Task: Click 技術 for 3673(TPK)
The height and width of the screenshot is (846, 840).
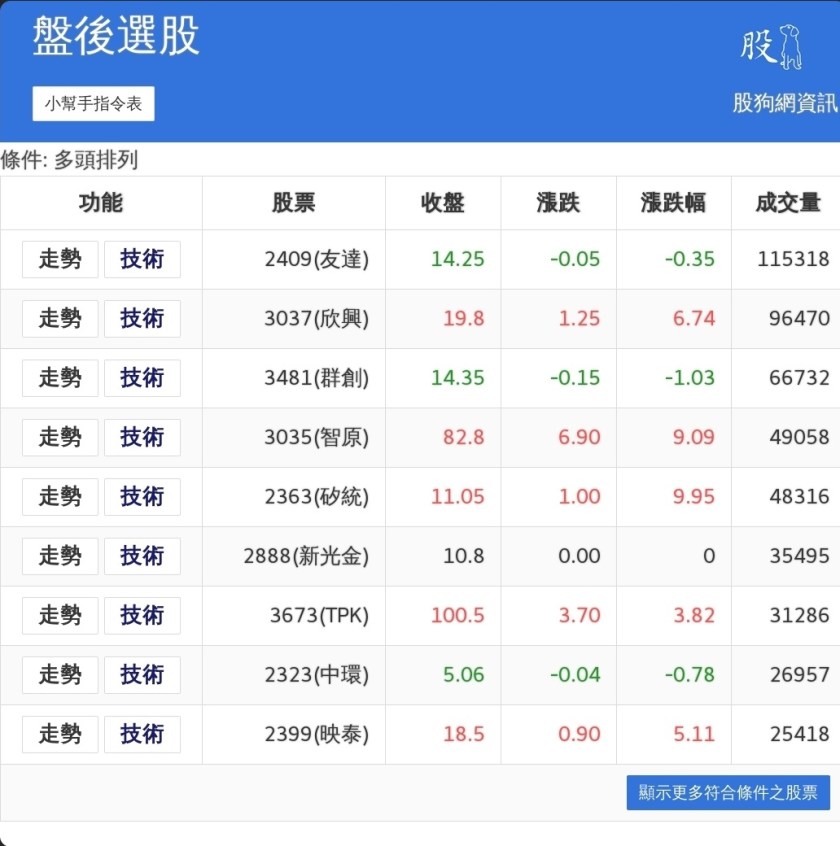Action: [142, 616]
